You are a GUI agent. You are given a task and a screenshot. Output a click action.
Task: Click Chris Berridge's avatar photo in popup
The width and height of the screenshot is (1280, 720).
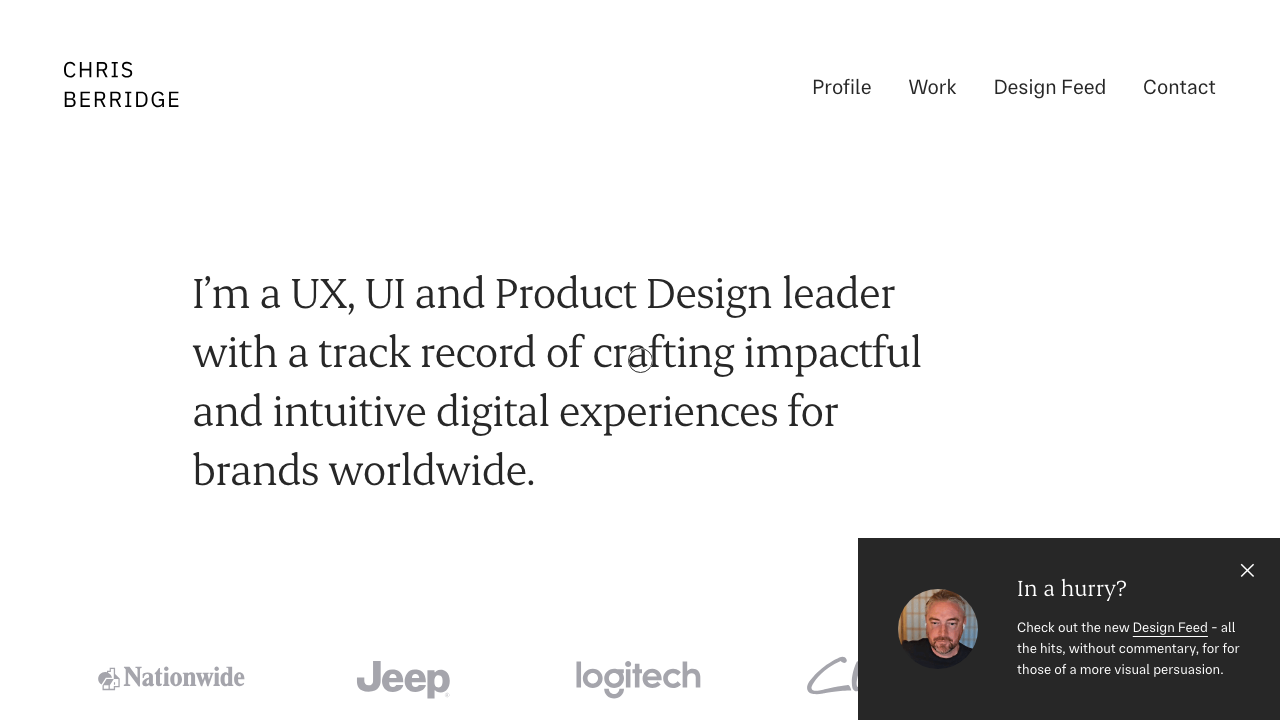[x=938, y=629]
